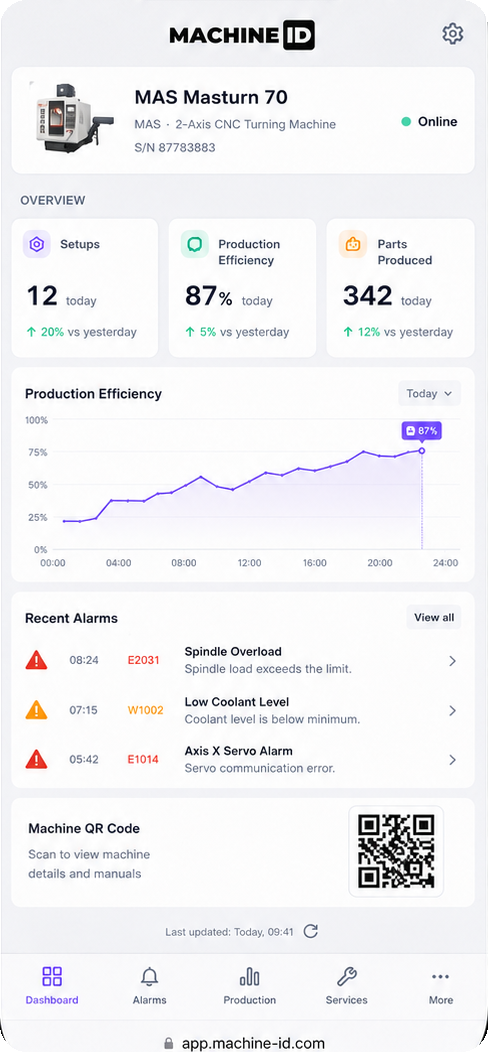Viewport: 488px width, 1052px height.
Task: Open alarm code E1014
Action: (143, 759)
